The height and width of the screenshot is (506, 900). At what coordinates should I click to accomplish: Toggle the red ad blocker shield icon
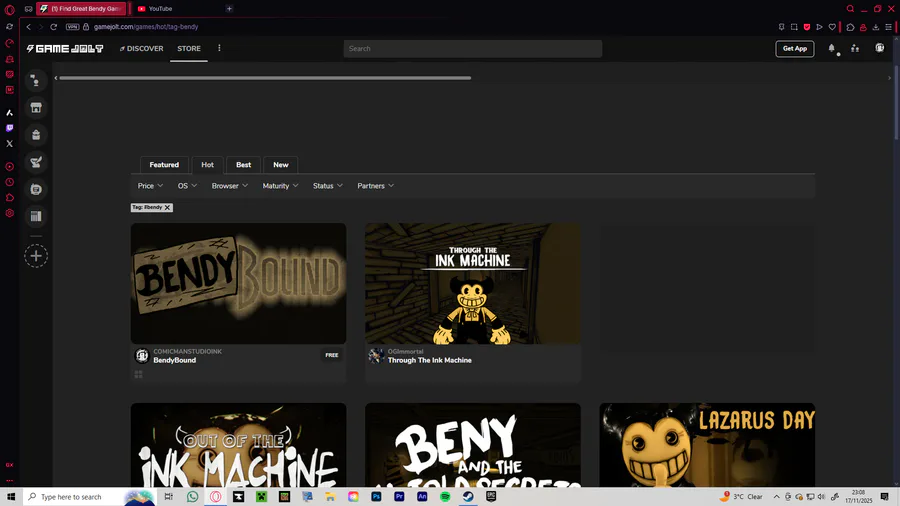pyautogui.click(x=807, y=27)
